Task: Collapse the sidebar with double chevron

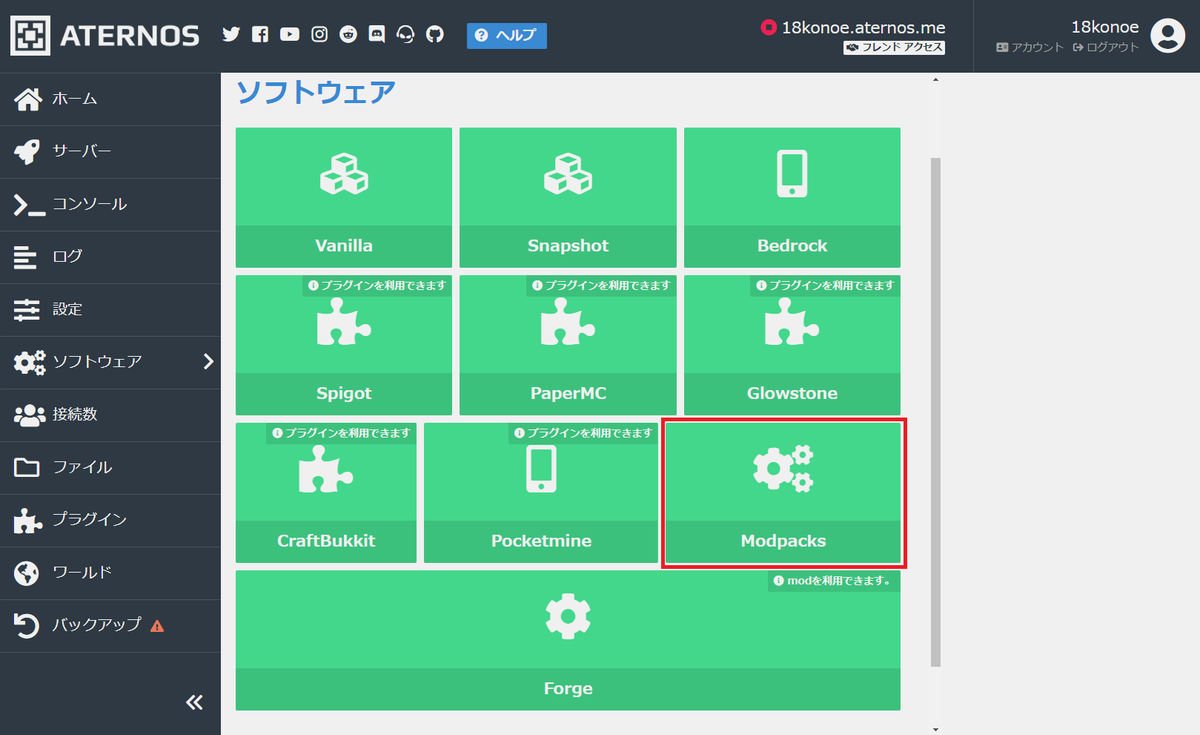Action: [x=194, y=702]
